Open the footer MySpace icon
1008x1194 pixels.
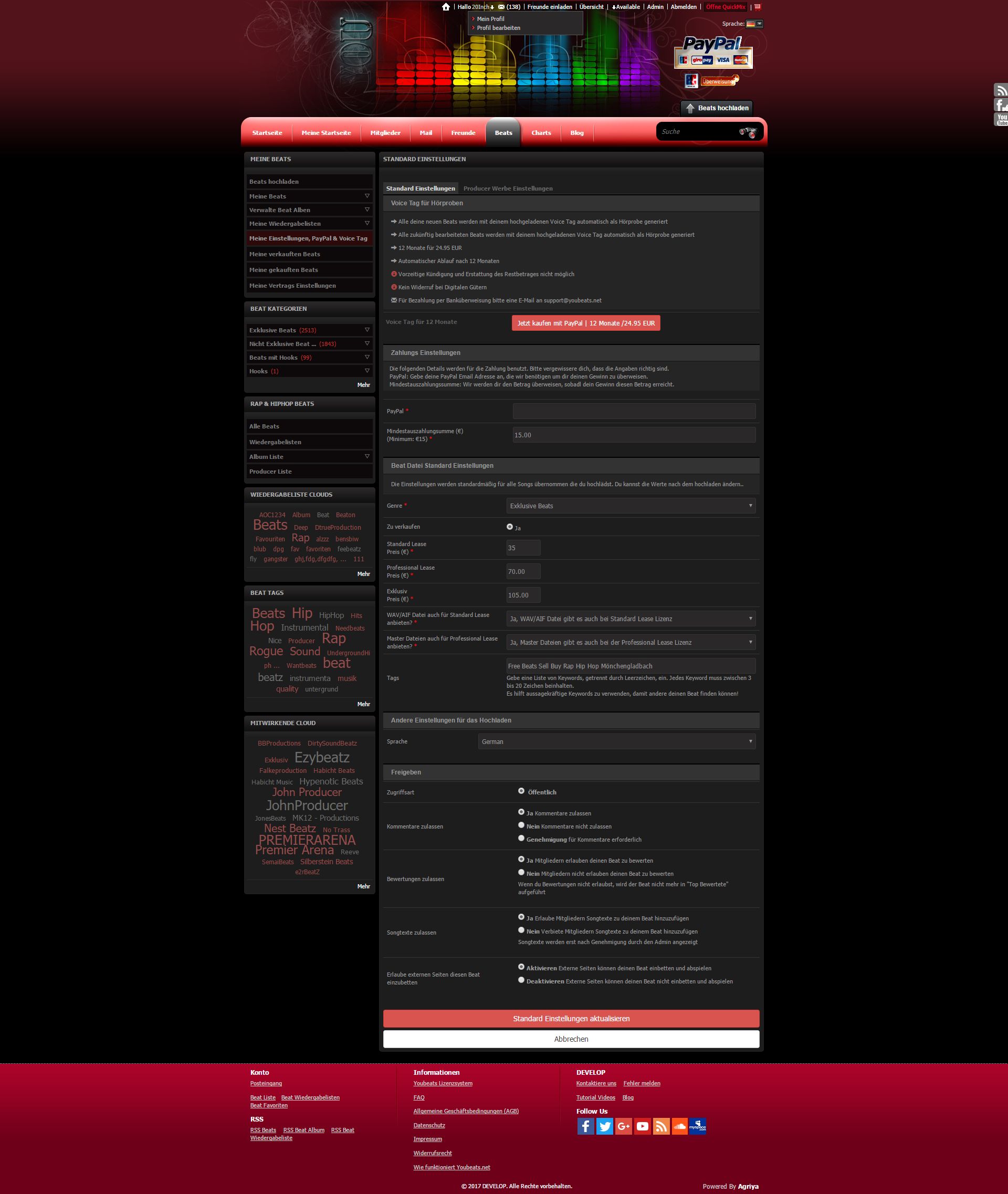pos(698,1126)
